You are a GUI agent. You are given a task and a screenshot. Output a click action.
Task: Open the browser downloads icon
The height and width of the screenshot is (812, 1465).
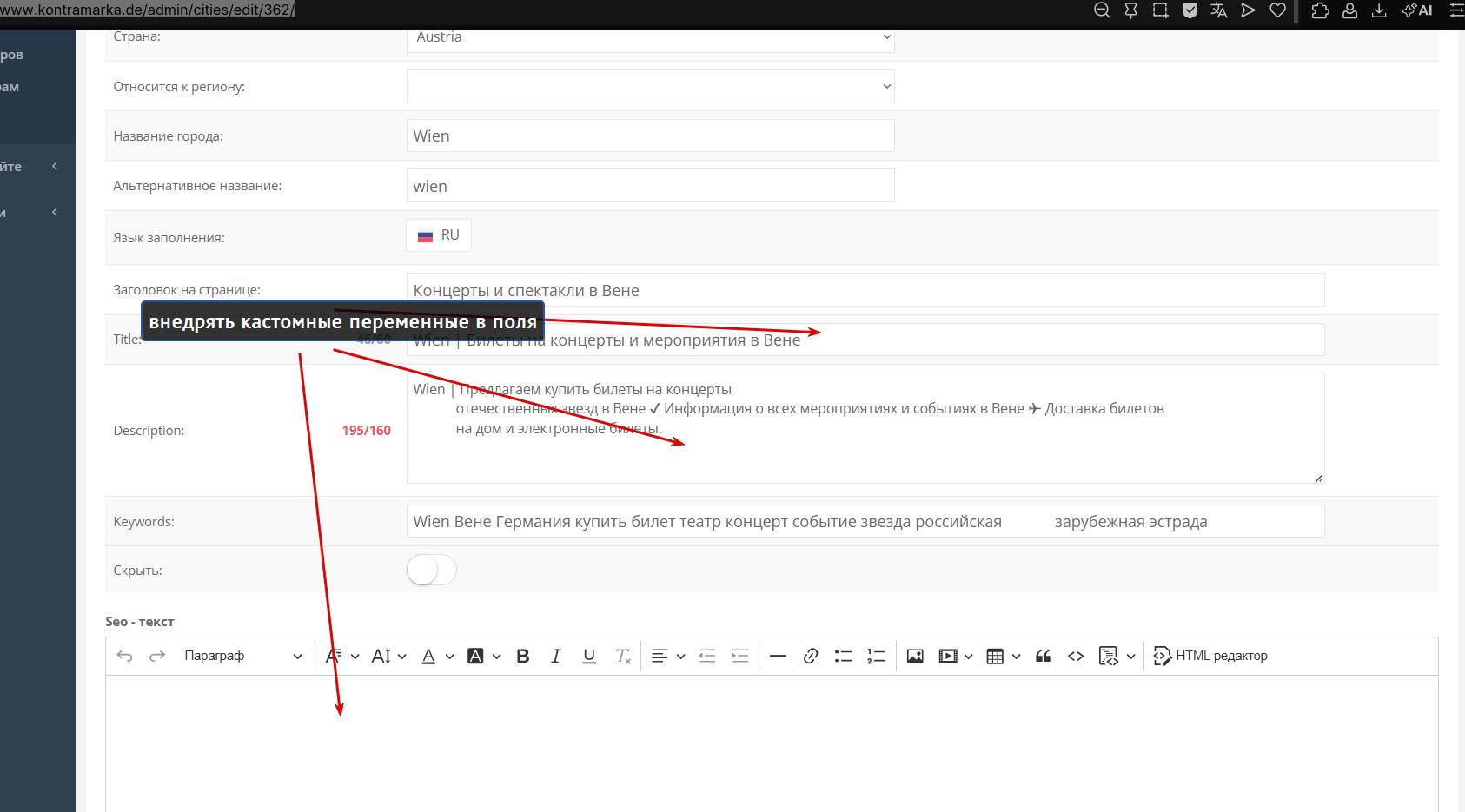[1379, 10]
